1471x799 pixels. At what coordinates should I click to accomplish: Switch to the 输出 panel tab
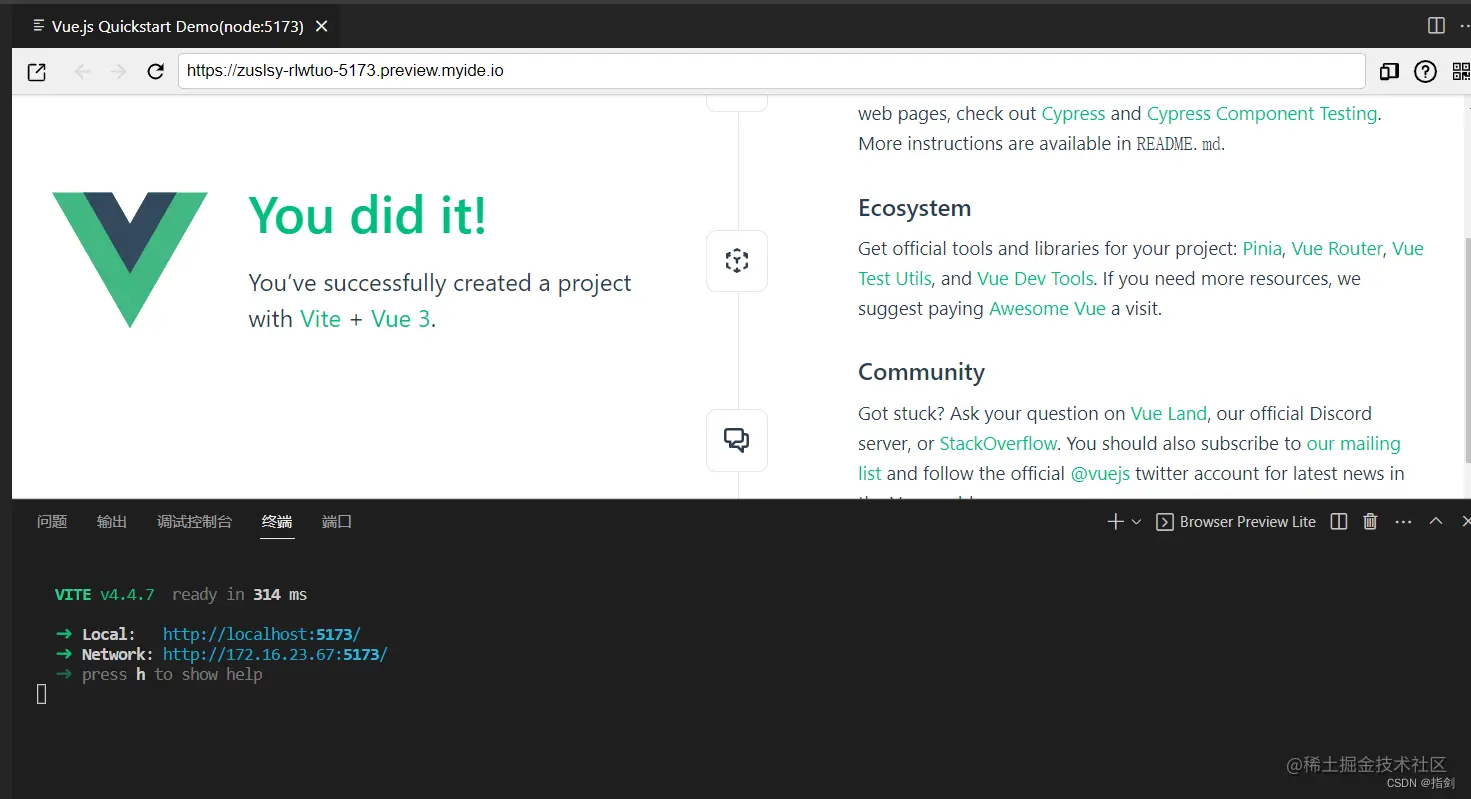pos(112,522)
